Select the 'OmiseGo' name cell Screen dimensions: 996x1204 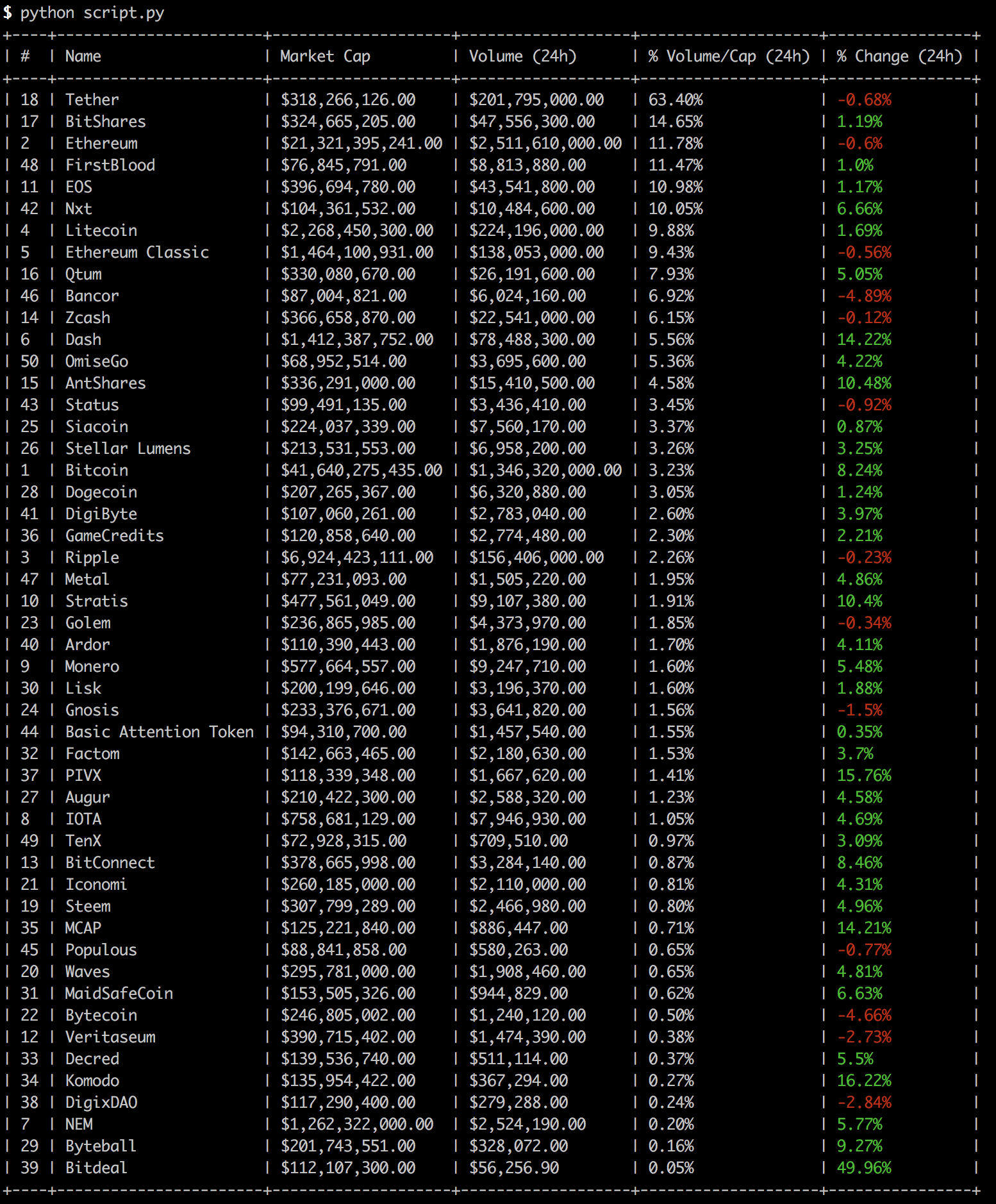[97, 362]
